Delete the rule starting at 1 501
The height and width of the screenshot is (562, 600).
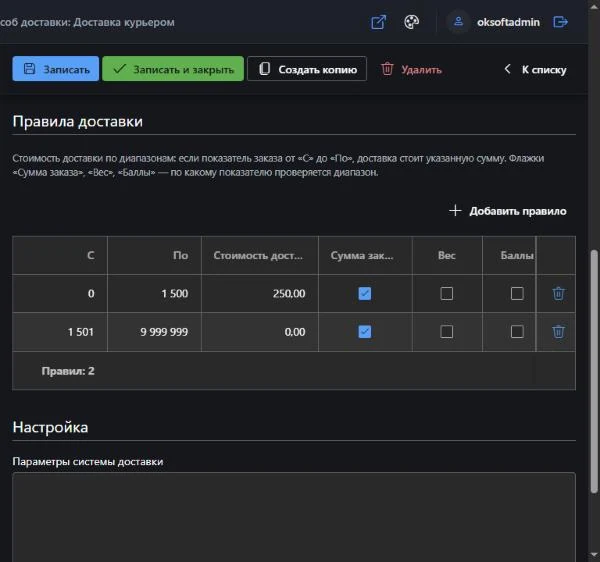tap(558, 331)
